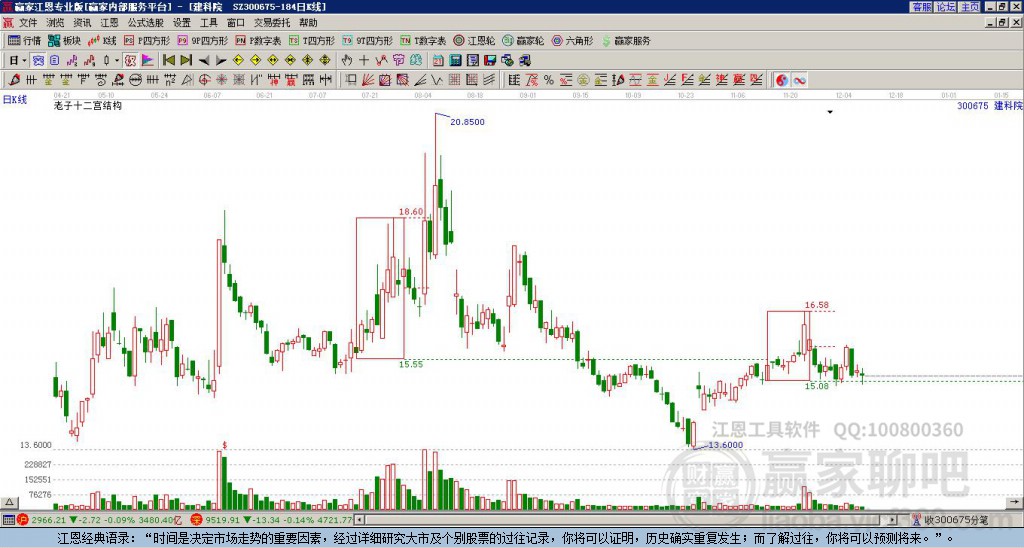Toggle the highlighted 叙 chart mode button
This screenshot has height=548, width=1024.
point(130,60)
